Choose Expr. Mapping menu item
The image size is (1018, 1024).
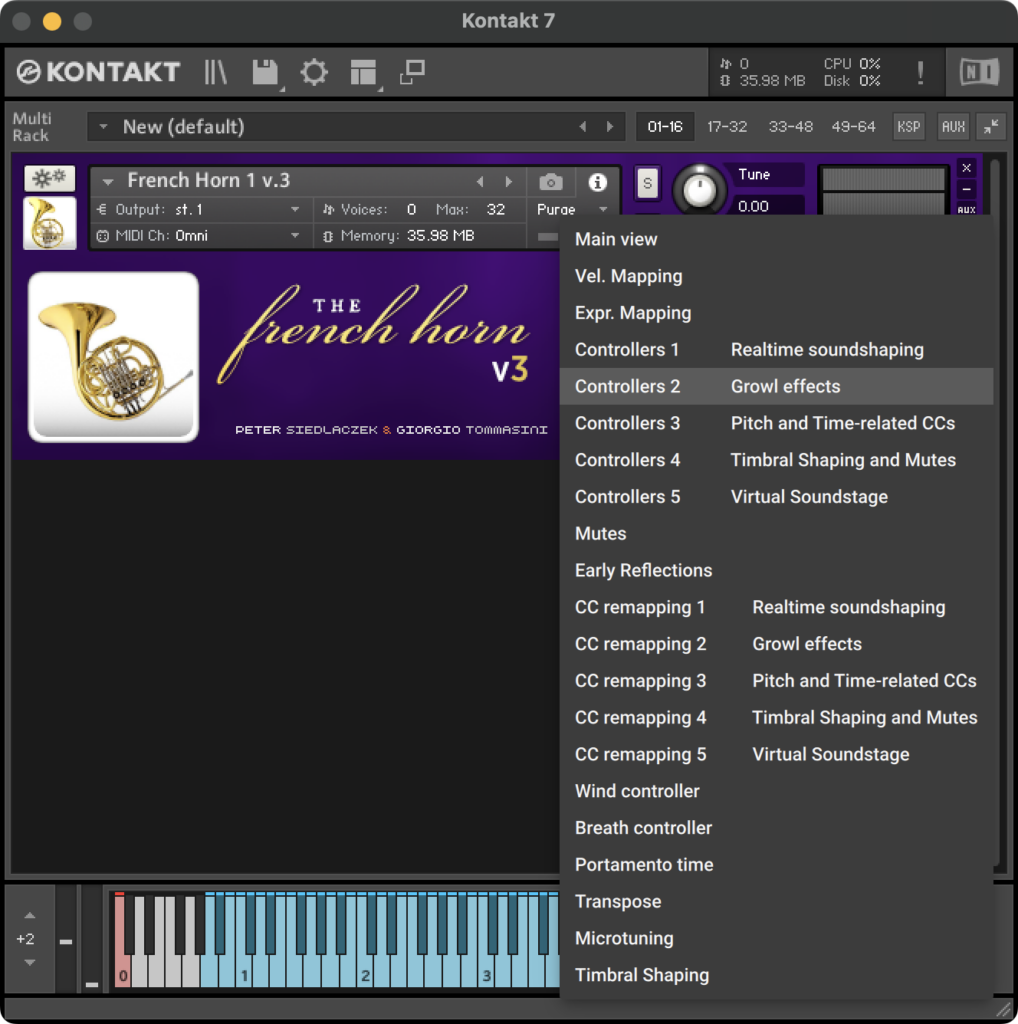[x=776, y=313]
